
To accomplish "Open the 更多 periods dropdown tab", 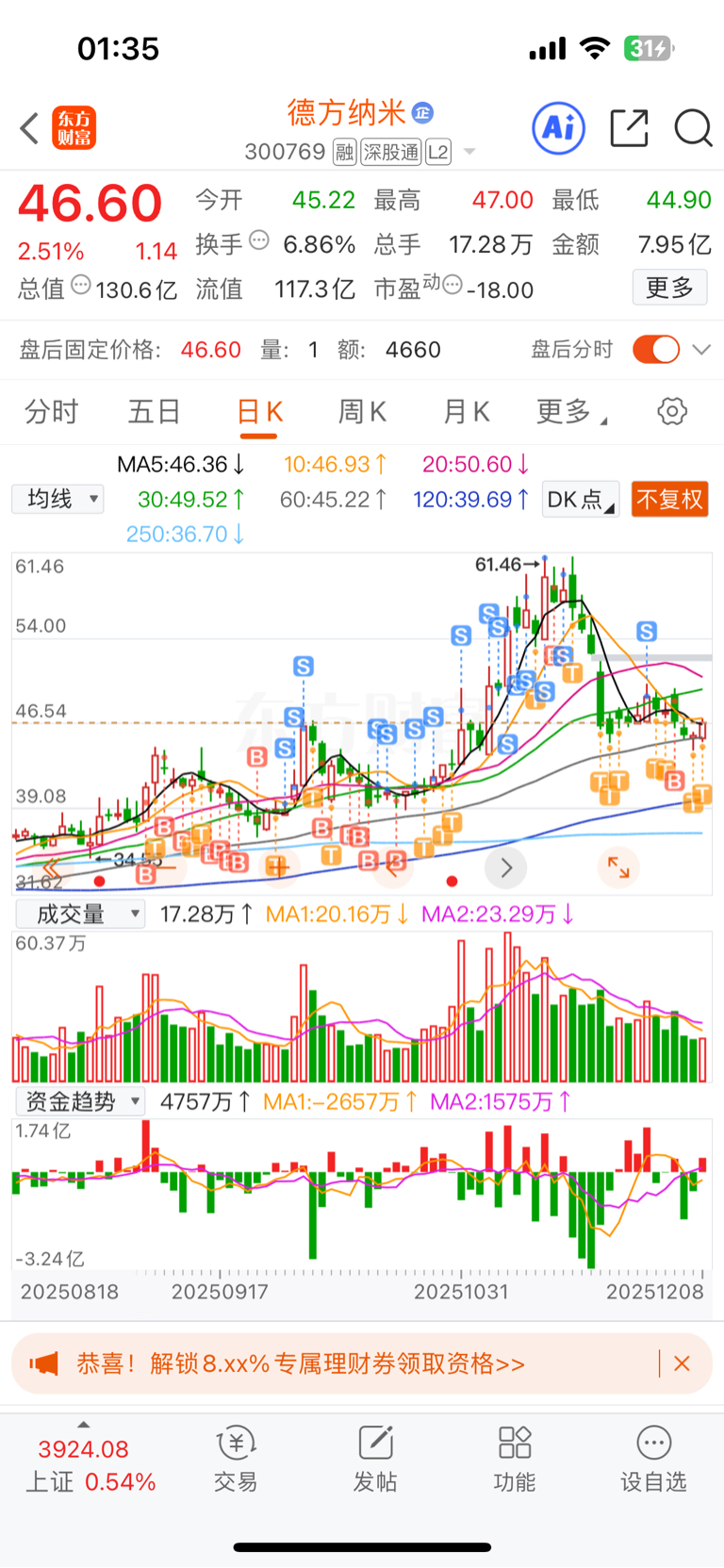I will click(572, 412).
